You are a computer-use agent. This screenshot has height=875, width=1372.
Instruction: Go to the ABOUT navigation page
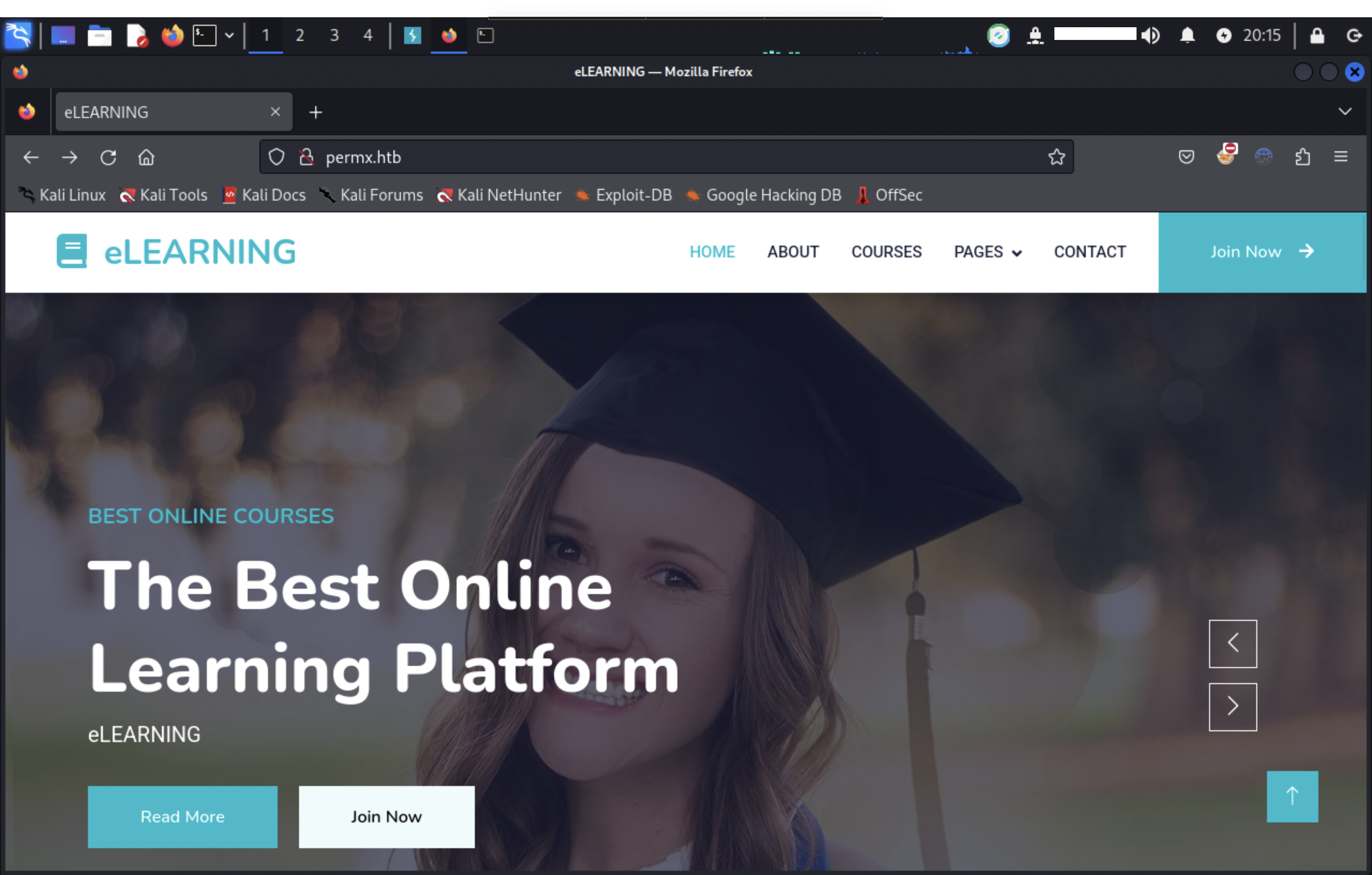point(793,252)
